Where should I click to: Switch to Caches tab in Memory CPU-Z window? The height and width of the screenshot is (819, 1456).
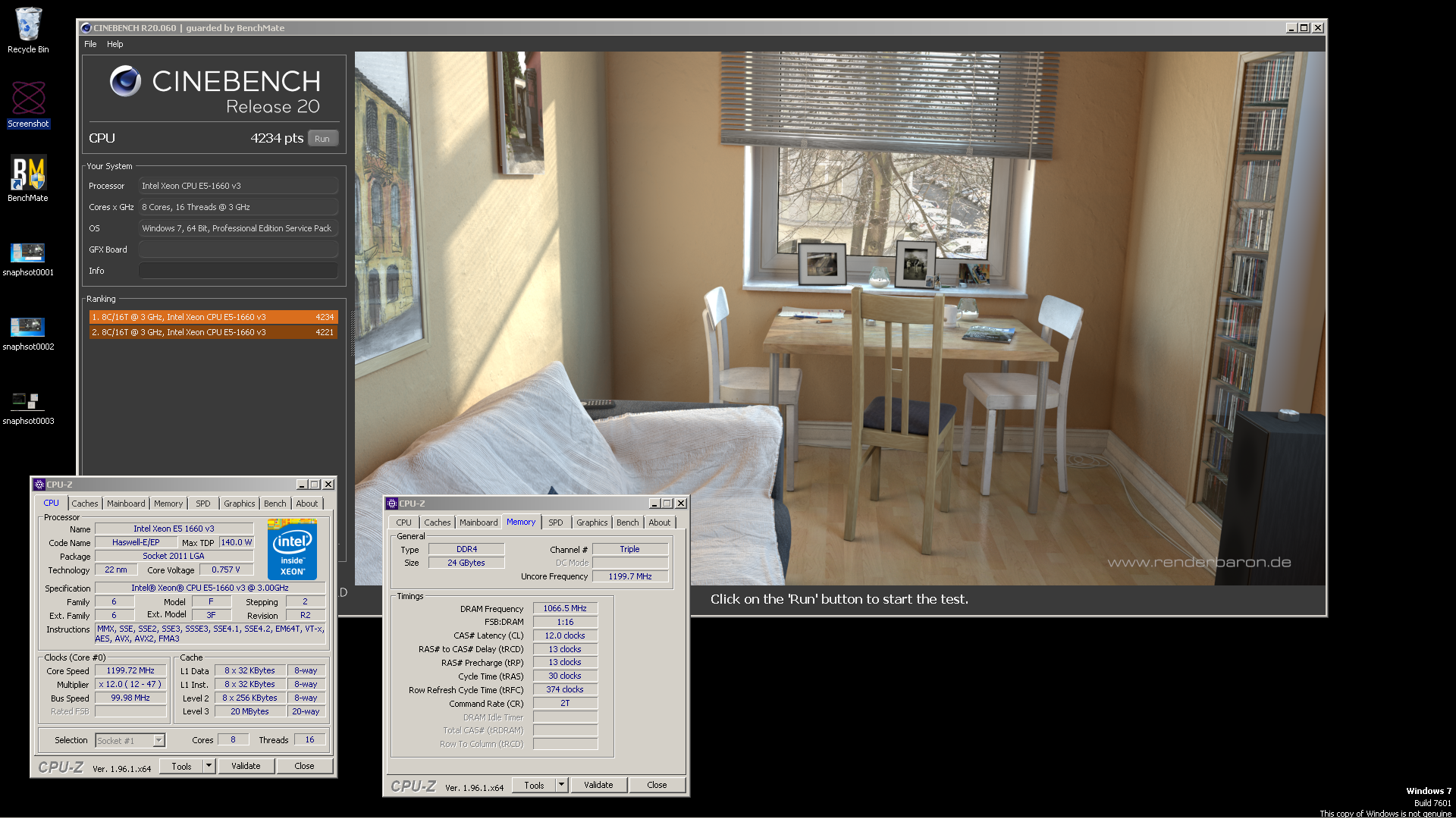click(438, 522)
